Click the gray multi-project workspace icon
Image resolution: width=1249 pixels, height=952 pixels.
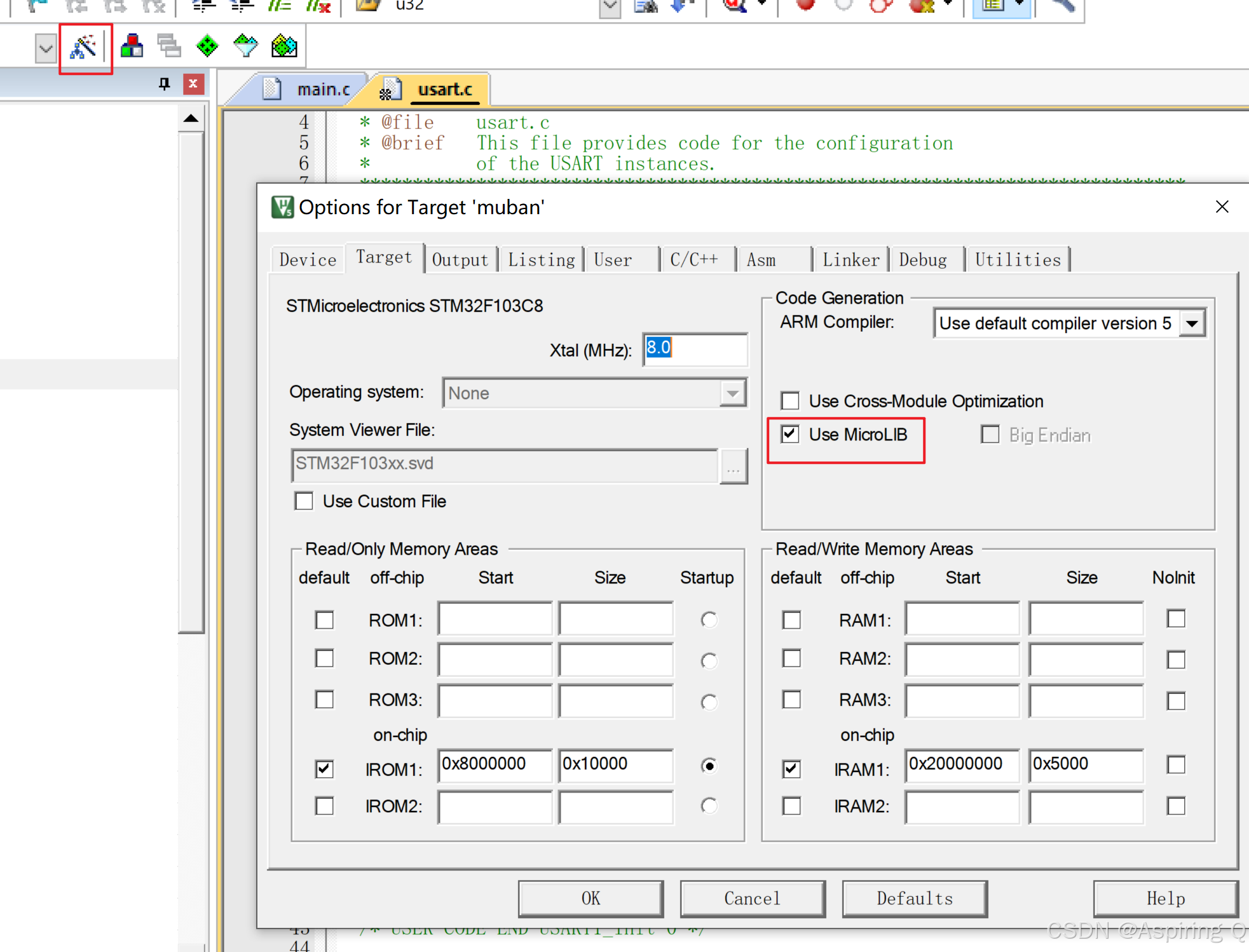[x=169, y=46]
